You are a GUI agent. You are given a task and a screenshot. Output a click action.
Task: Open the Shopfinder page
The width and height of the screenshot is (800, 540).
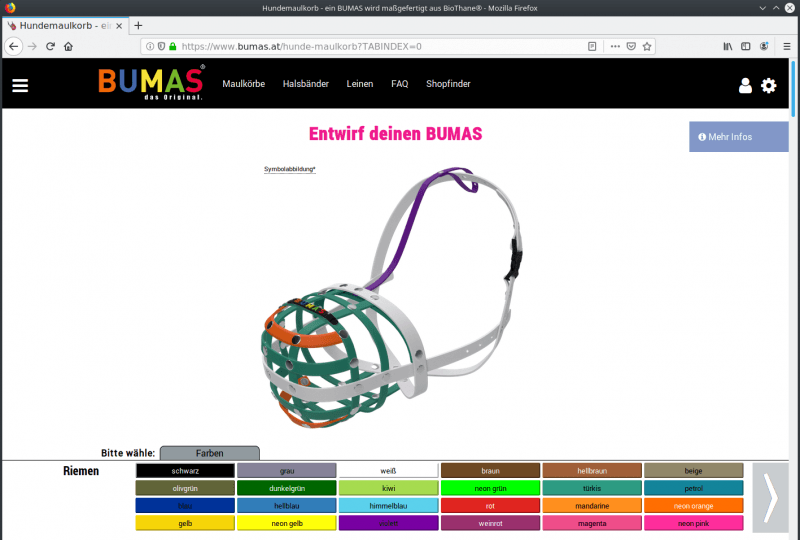coord(448,84)
